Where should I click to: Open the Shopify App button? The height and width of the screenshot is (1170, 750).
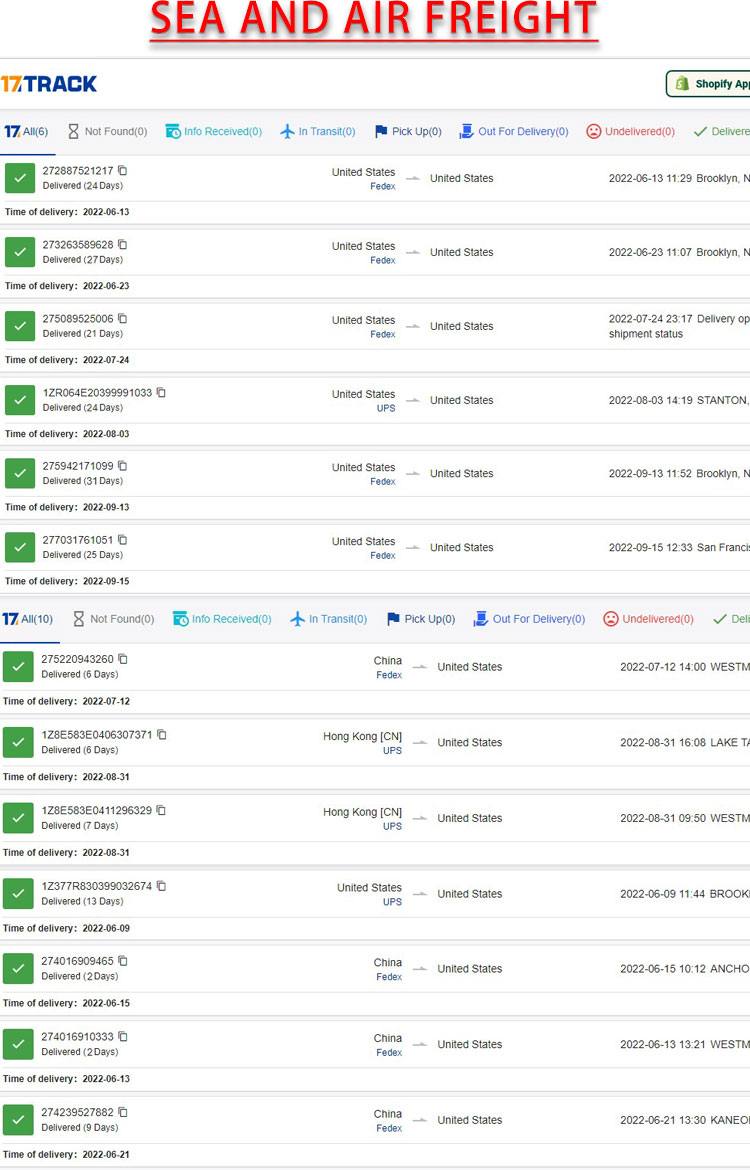click(708, 84)
